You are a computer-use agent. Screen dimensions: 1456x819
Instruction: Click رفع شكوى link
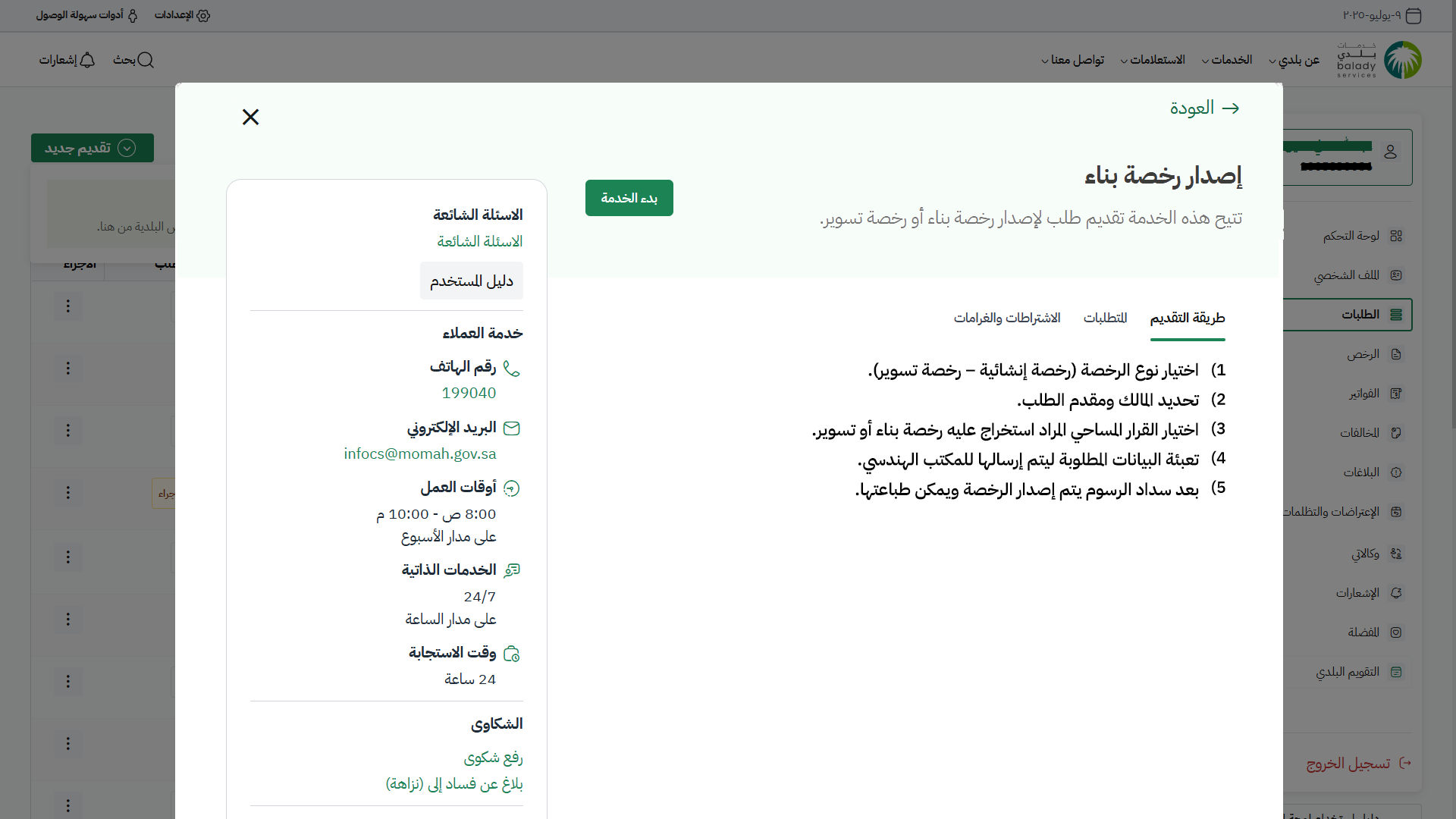click(493, 758)
